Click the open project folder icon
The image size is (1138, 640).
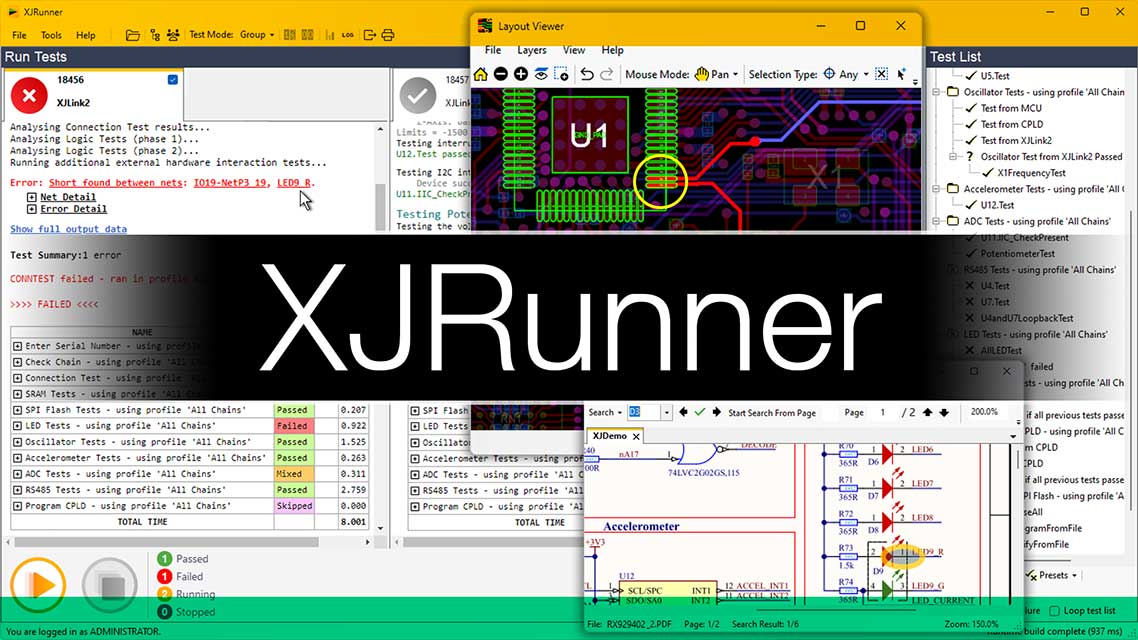(x=133, y=35)
